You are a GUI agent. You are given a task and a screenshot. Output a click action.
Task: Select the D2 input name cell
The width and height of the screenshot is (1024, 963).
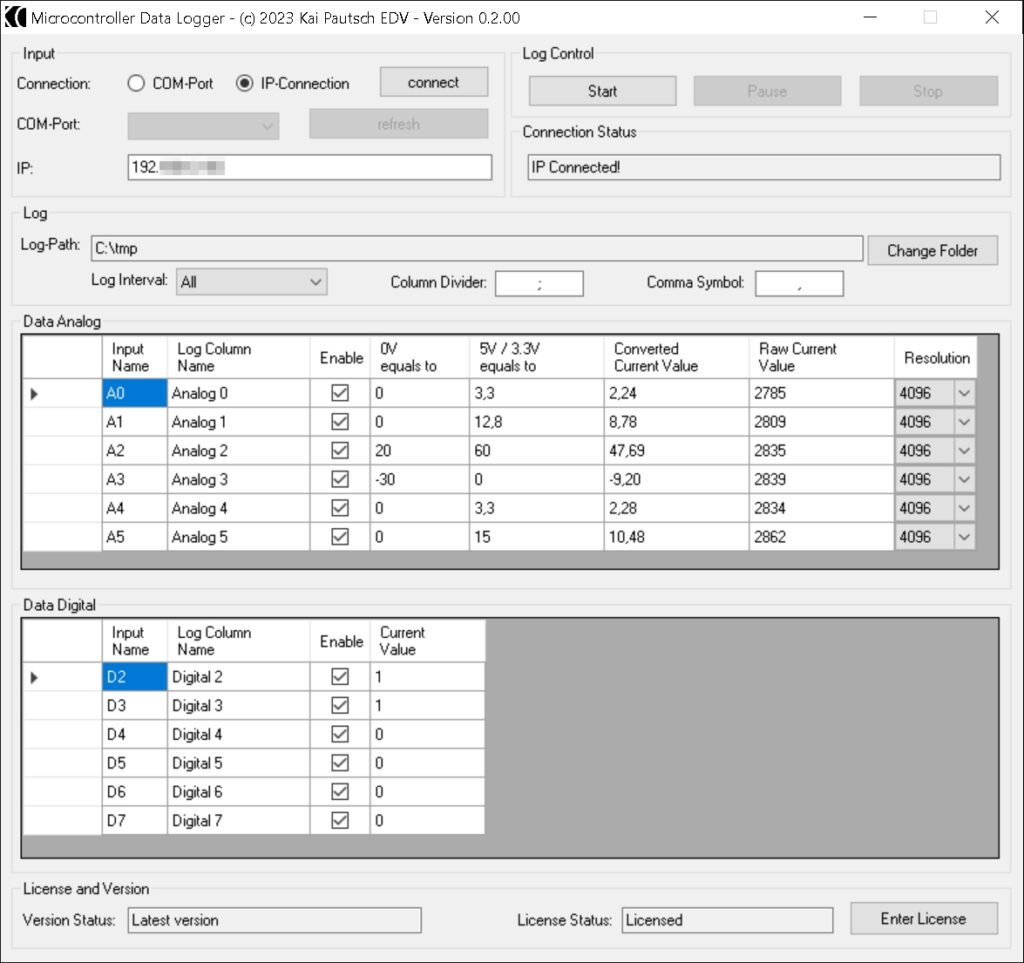[x=135, y=676]
